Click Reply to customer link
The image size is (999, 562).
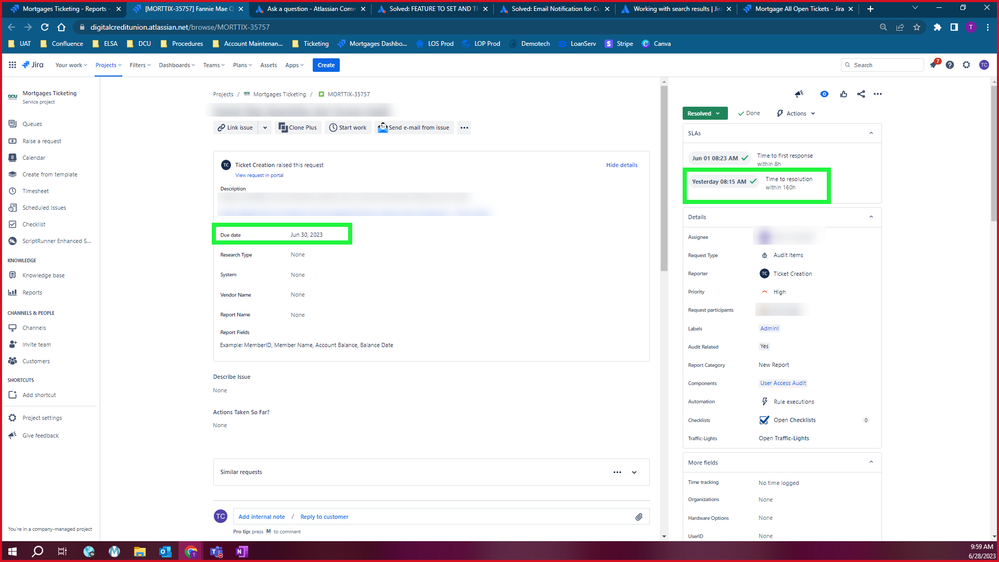324,517
